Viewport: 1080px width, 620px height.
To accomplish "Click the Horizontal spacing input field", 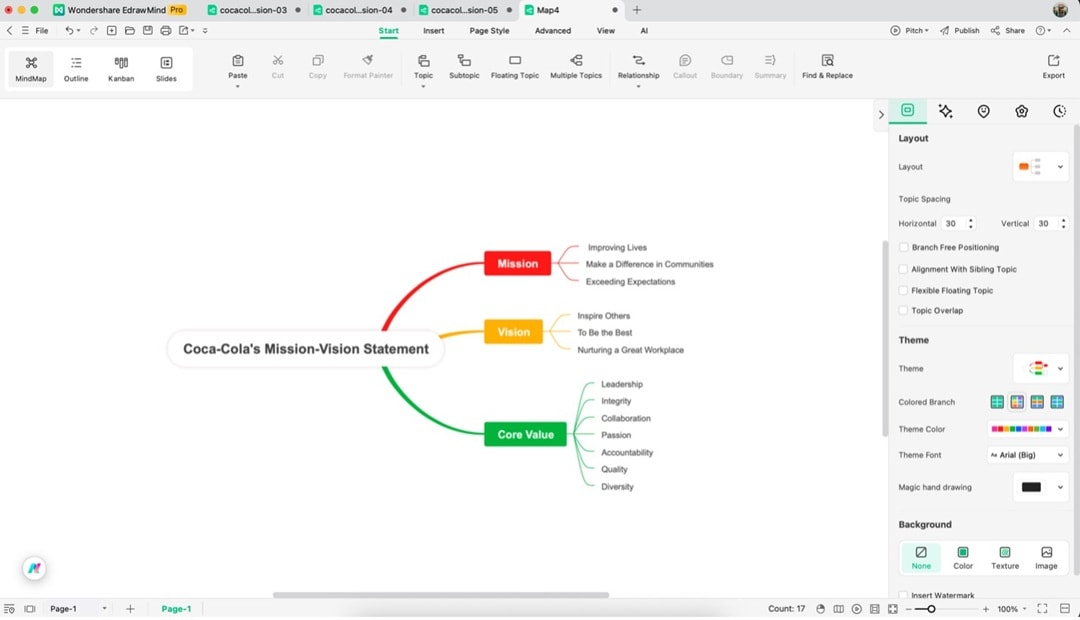I will click(x=953, y=223).
